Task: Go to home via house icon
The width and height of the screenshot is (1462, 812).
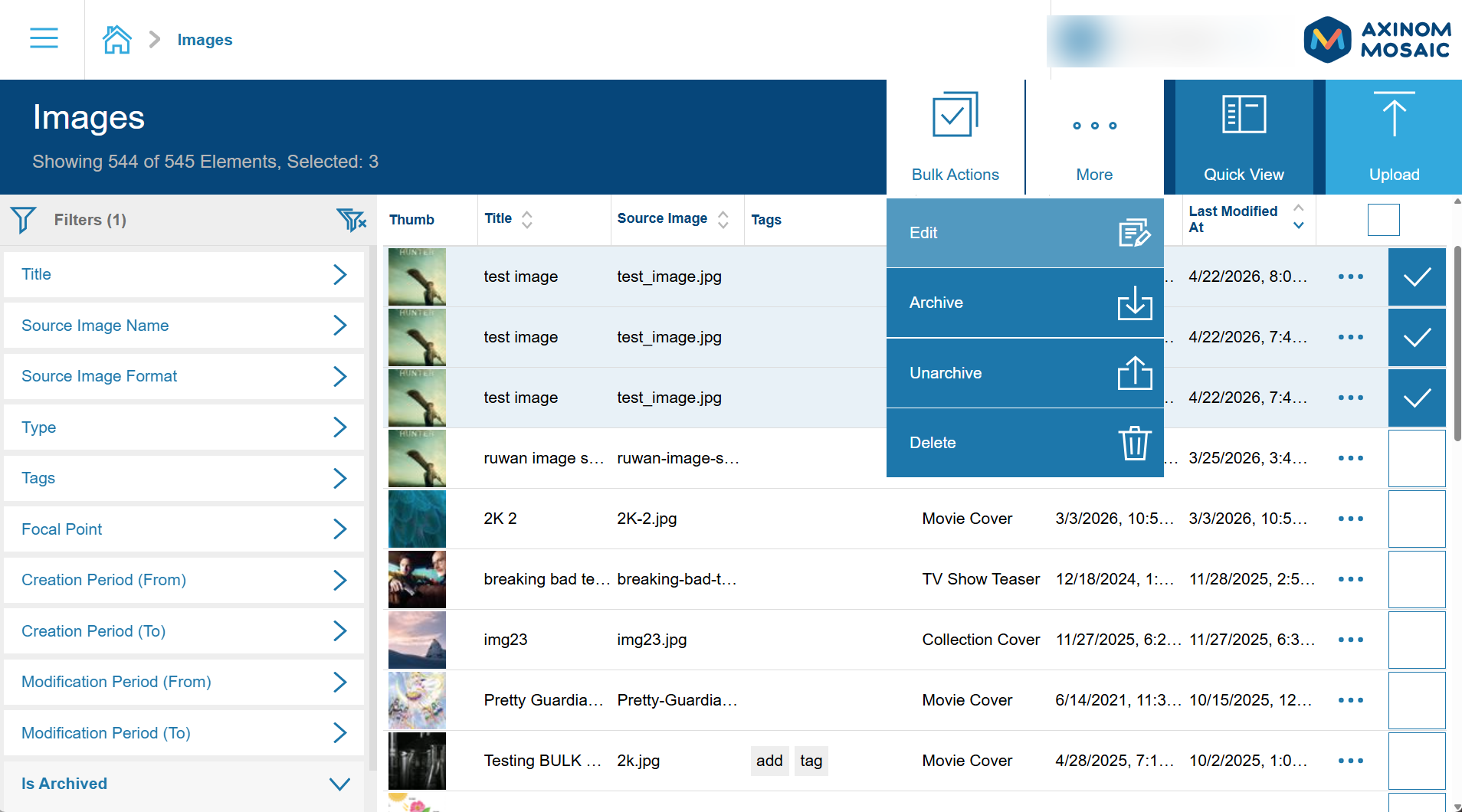Action: (117, 39)
